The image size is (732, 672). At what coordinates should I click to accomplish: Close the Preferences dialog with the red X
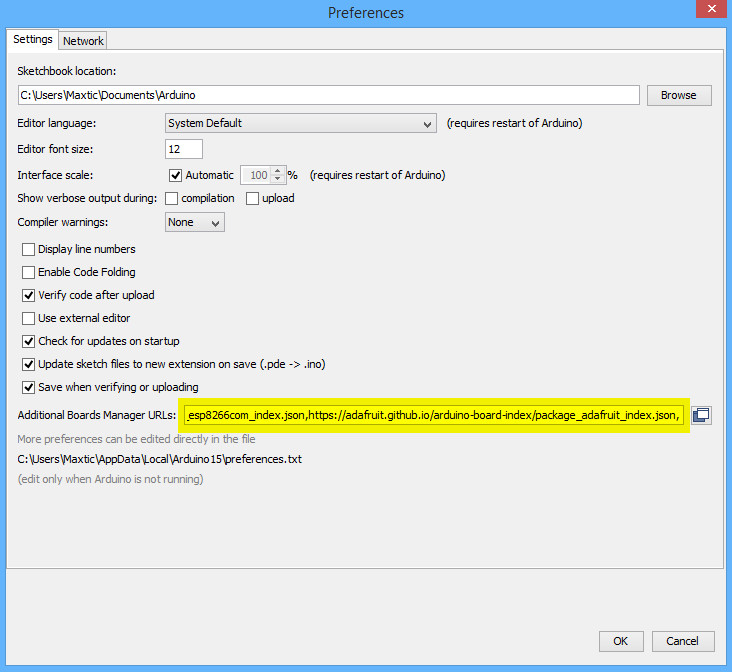click(711, 8)
